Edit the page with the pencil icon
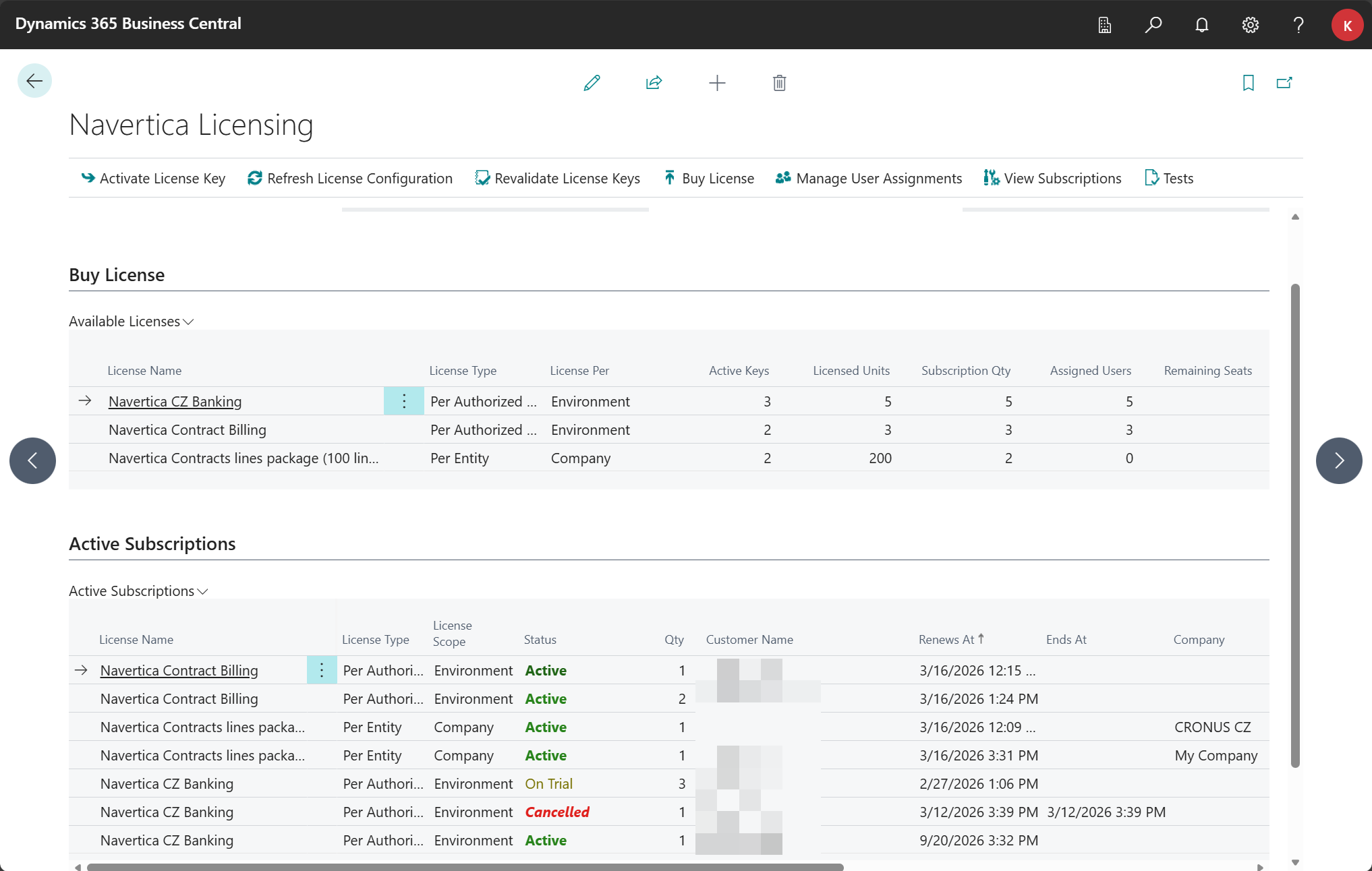The height and width of the screenshot is (871, 1372). [592, 82]
